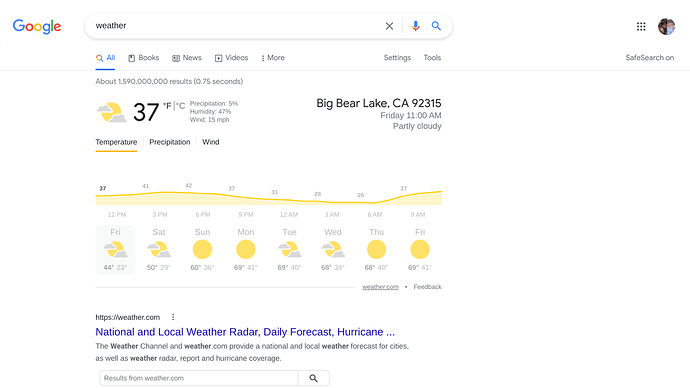The image size is (690, 388).
Task: Open the account profile avatar
Action: (x=667, y=26)
